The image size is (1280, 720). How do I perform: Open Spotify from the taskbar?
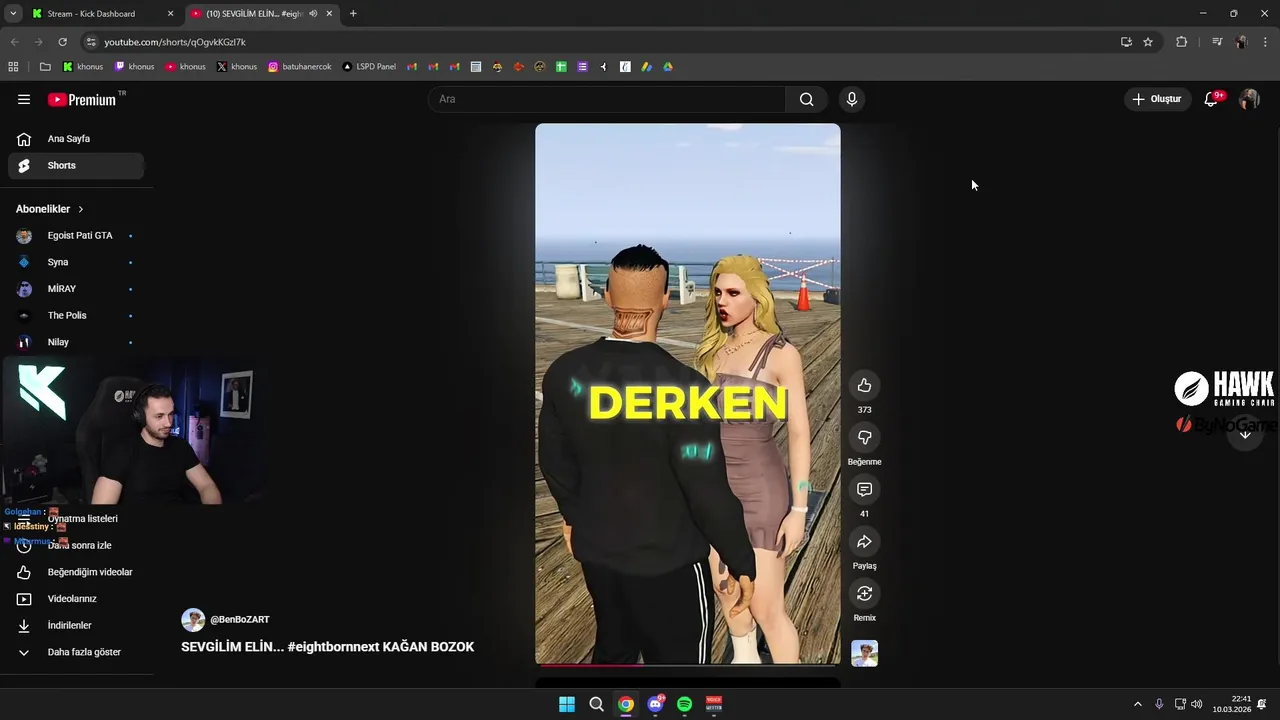(684, 704)
